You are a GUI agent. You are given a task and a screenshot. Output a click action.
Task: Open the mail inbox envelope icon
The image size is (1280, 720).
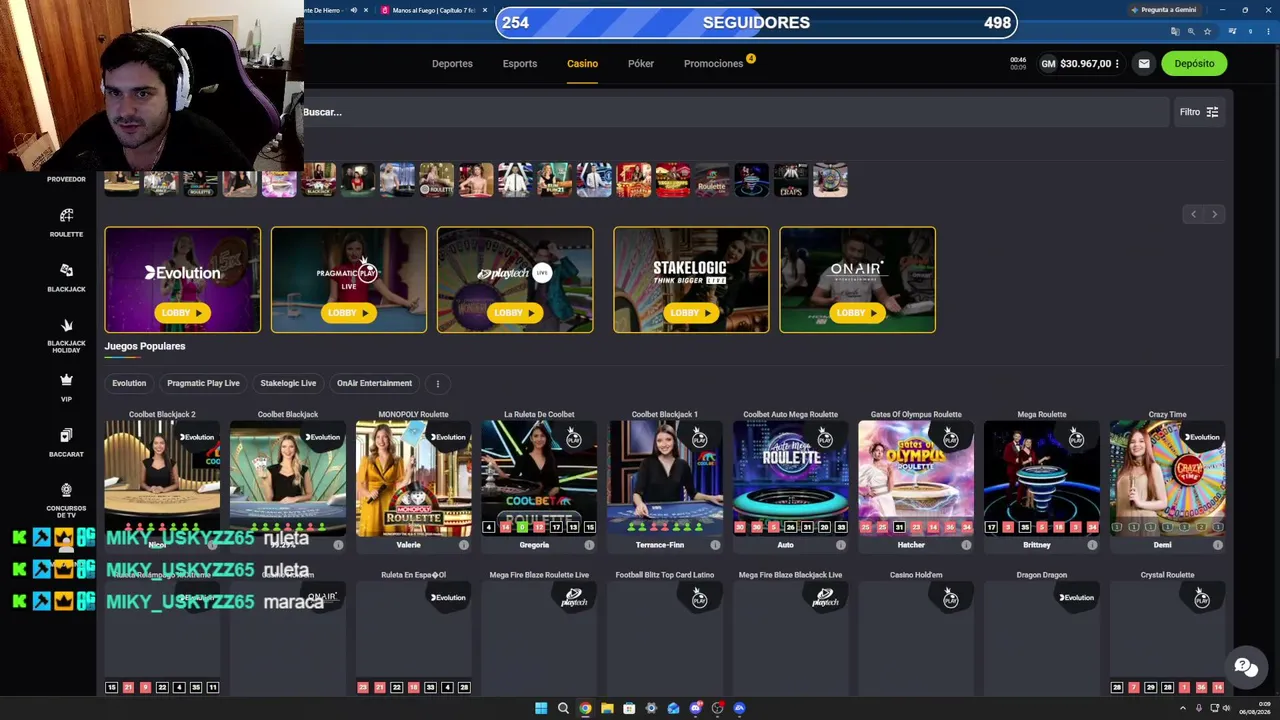tap(1144, 64)
